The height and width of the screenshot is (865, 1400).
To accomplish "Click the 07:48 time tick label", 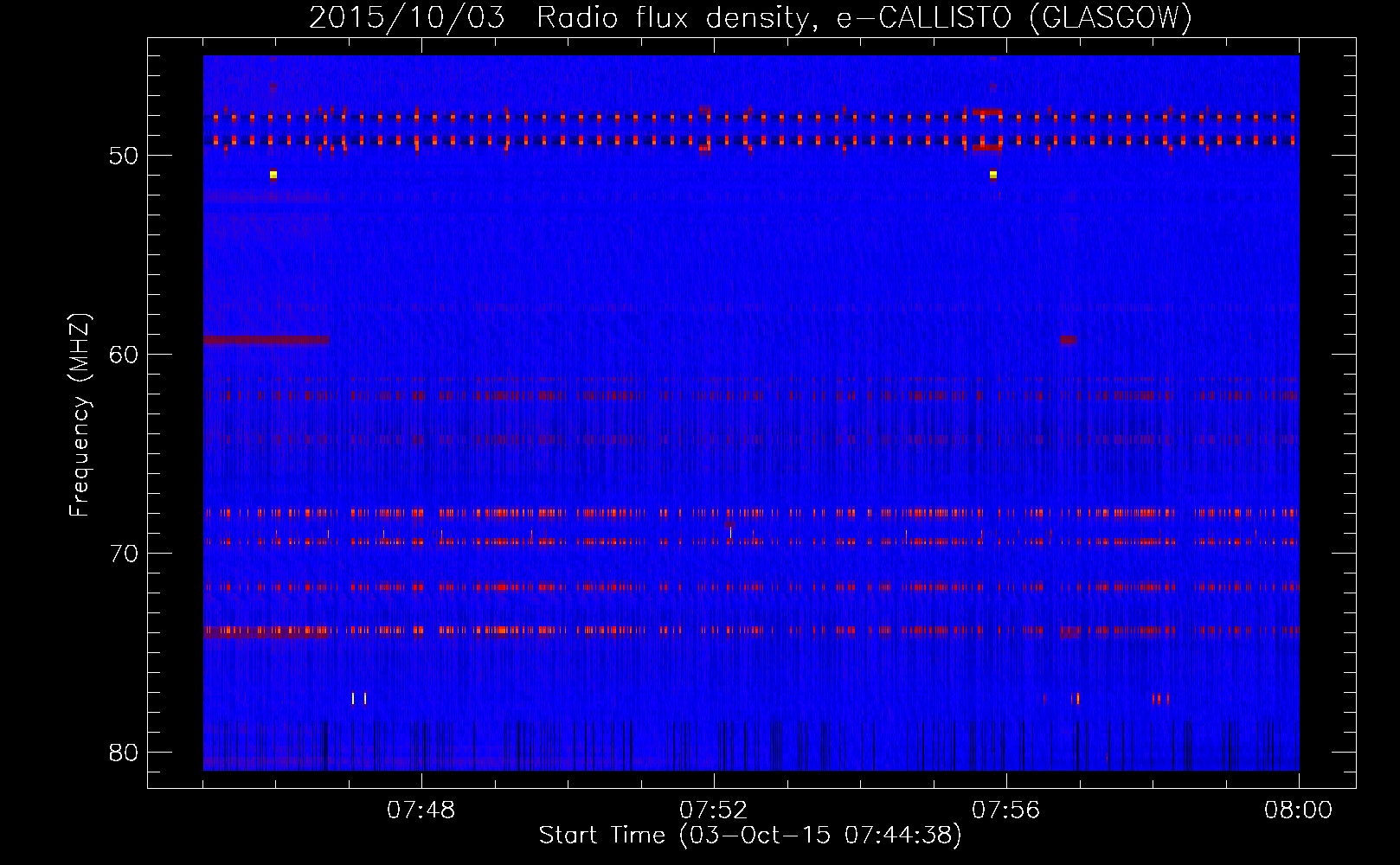I will tap(421, 811).
